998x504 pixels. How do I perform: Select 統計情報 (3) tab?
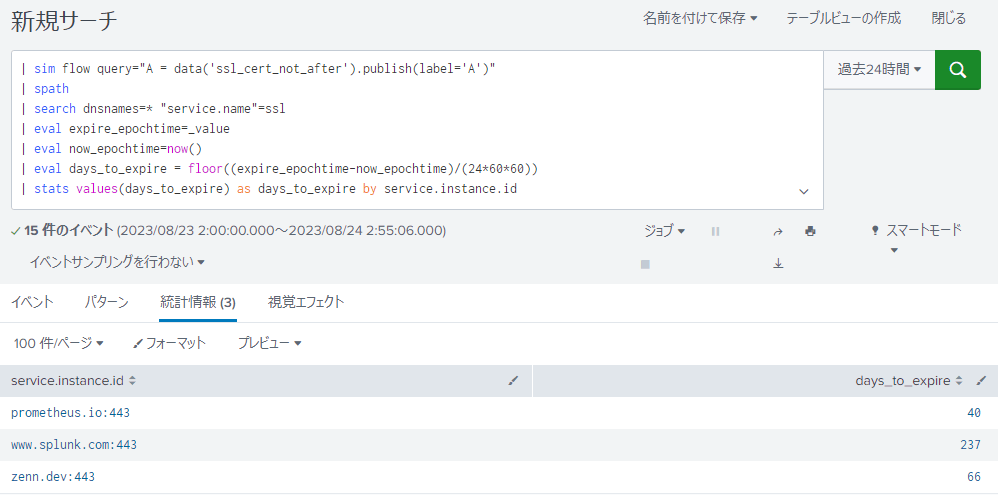pos(198,302)
